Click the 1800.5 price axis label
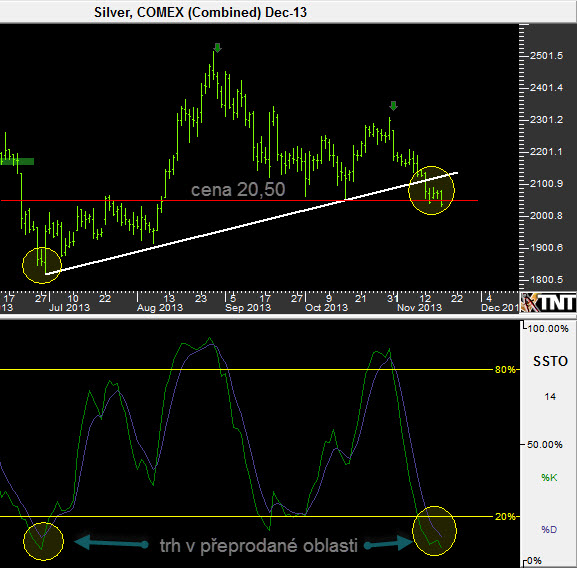The image size is (577, 568). point(546,280)
